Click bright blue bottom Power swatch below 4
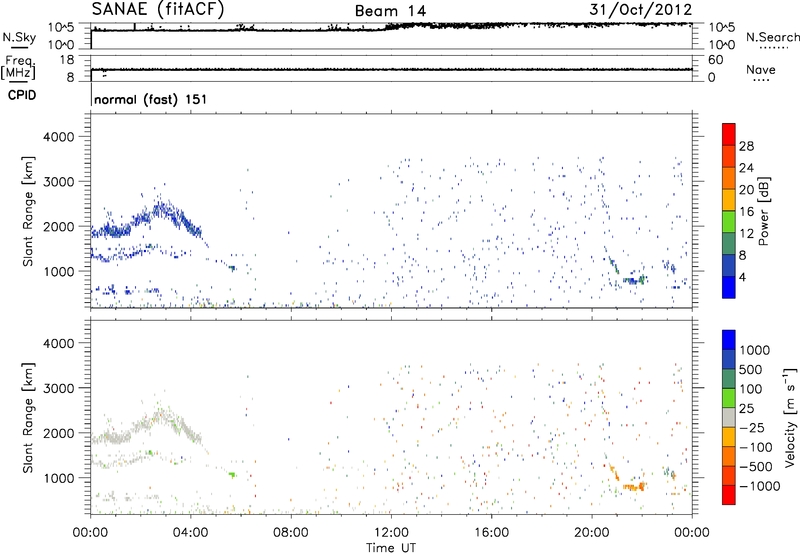The image size is (800, 554). (x=729, y=287)
